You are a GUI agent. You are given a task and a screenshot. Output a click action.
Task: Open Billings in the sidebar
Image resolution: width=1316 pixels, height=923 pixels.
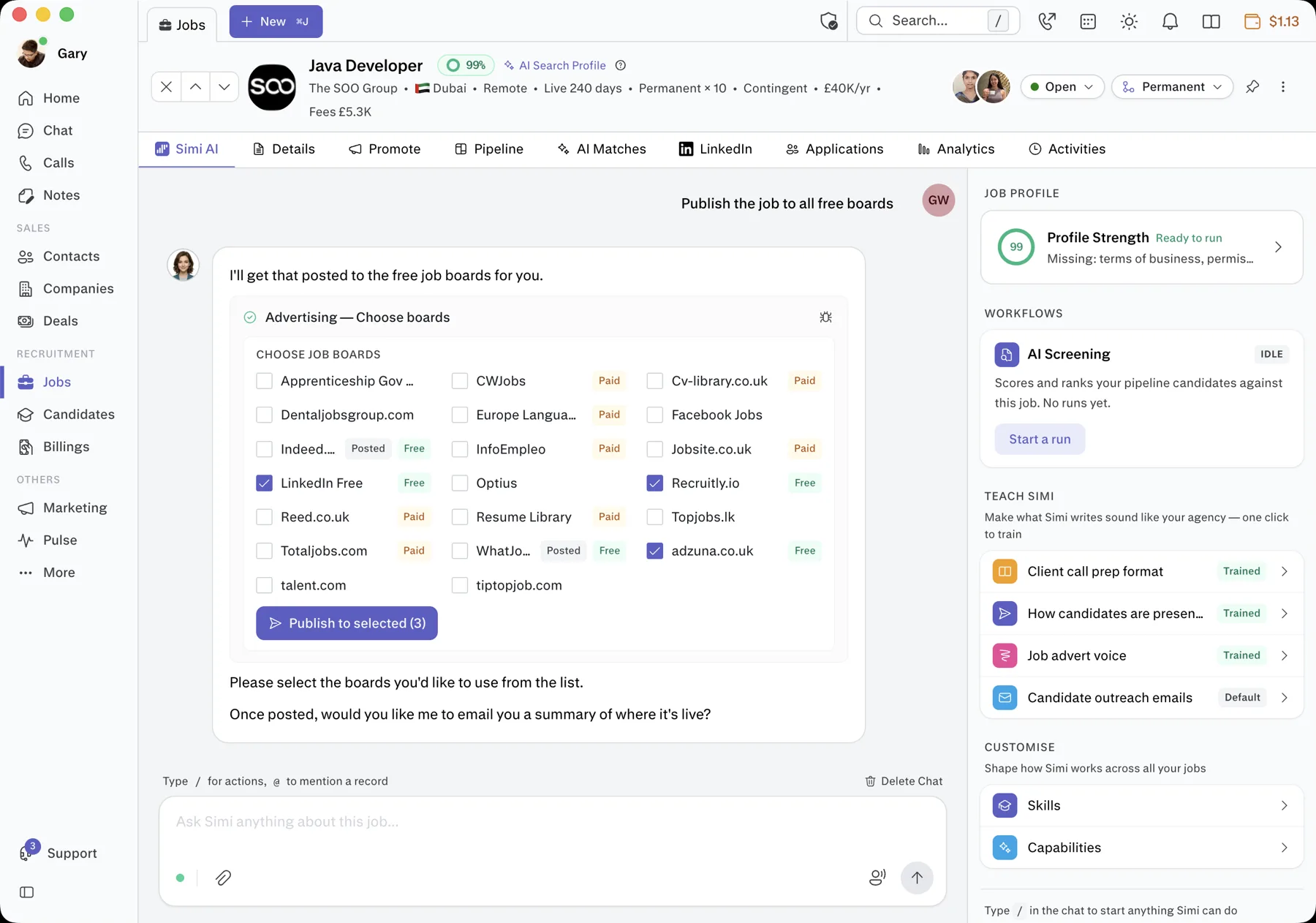(54, 446)
